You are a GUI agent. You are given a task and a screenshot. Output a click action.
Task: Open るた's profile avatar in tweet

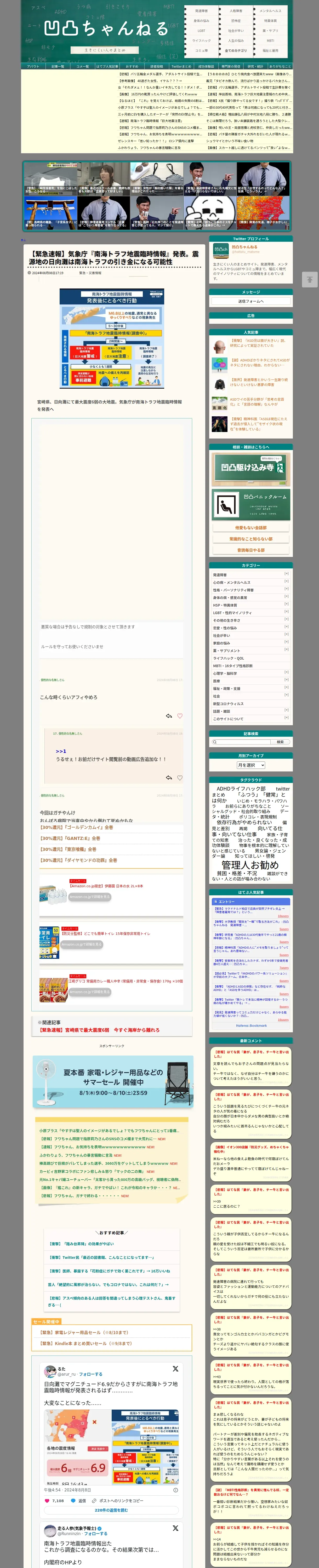[50, 1371]
